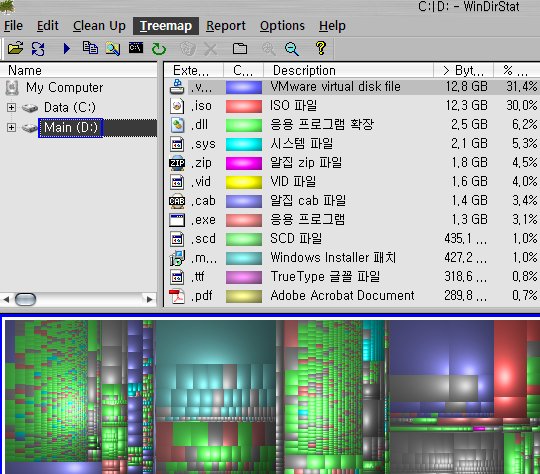Screen dimensions: 540x474
Task: Open the Help menu
Action: coord(332,26)
